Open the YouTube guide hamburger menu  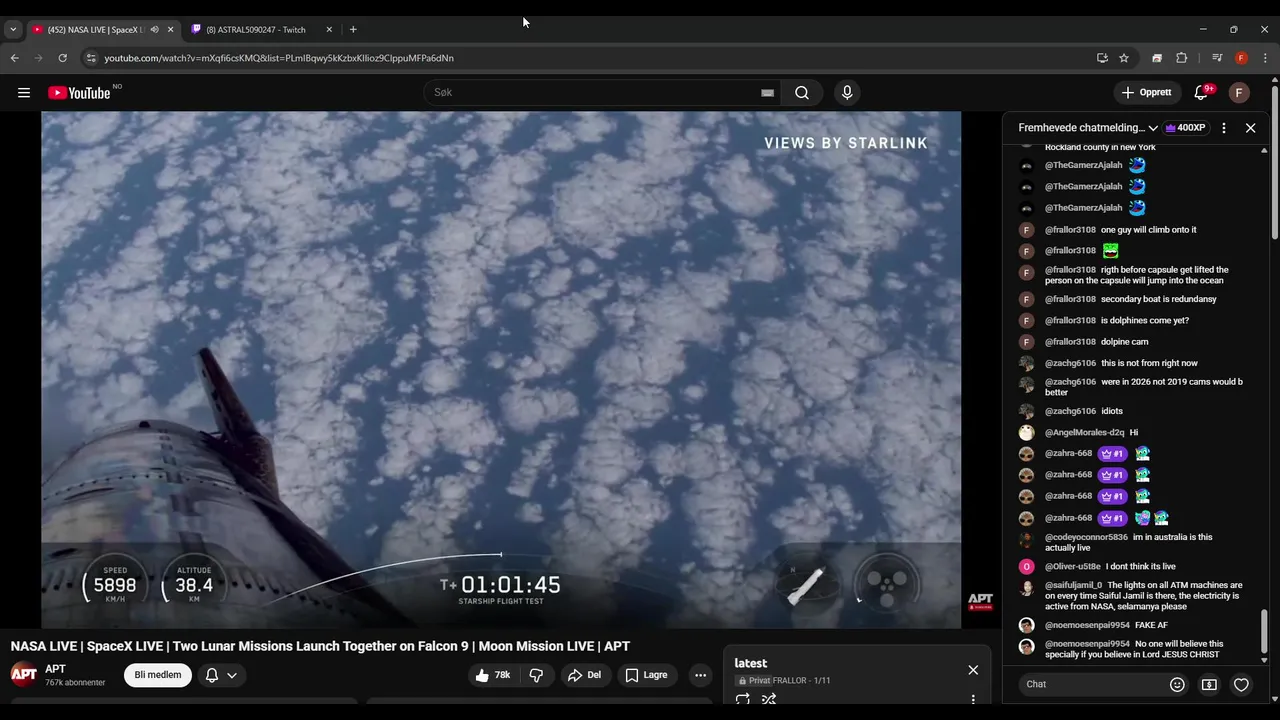[x=23, y=93]
